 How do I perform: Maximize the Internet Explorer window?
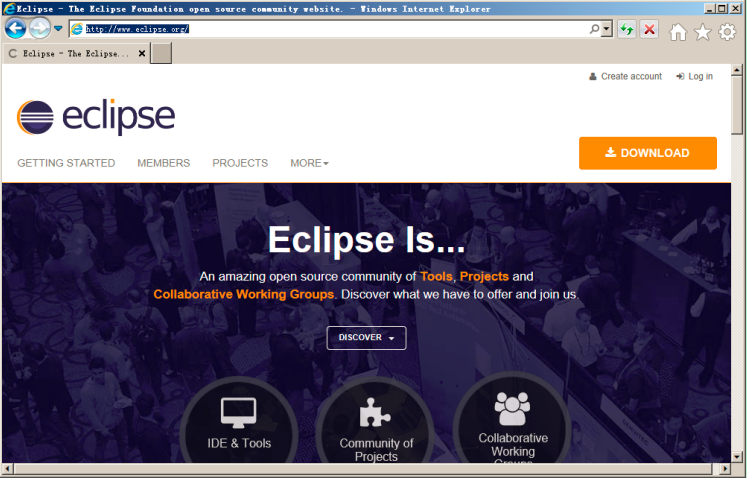(x=722, y=8)
